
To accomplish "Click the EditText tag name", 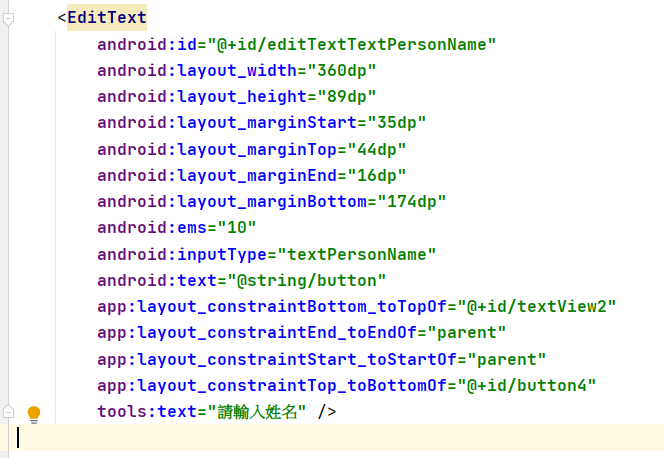I will coord(107,17).
